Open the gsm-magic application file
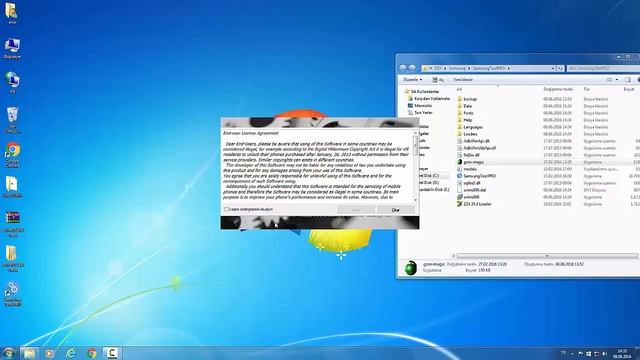Screen dimensions: 640x360 (x=473, y=162)
